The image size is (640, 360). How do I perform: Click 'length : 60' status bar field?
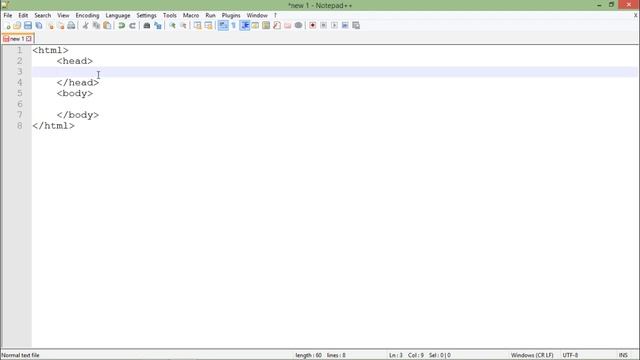pyautogui.click(x=309, y=355)
